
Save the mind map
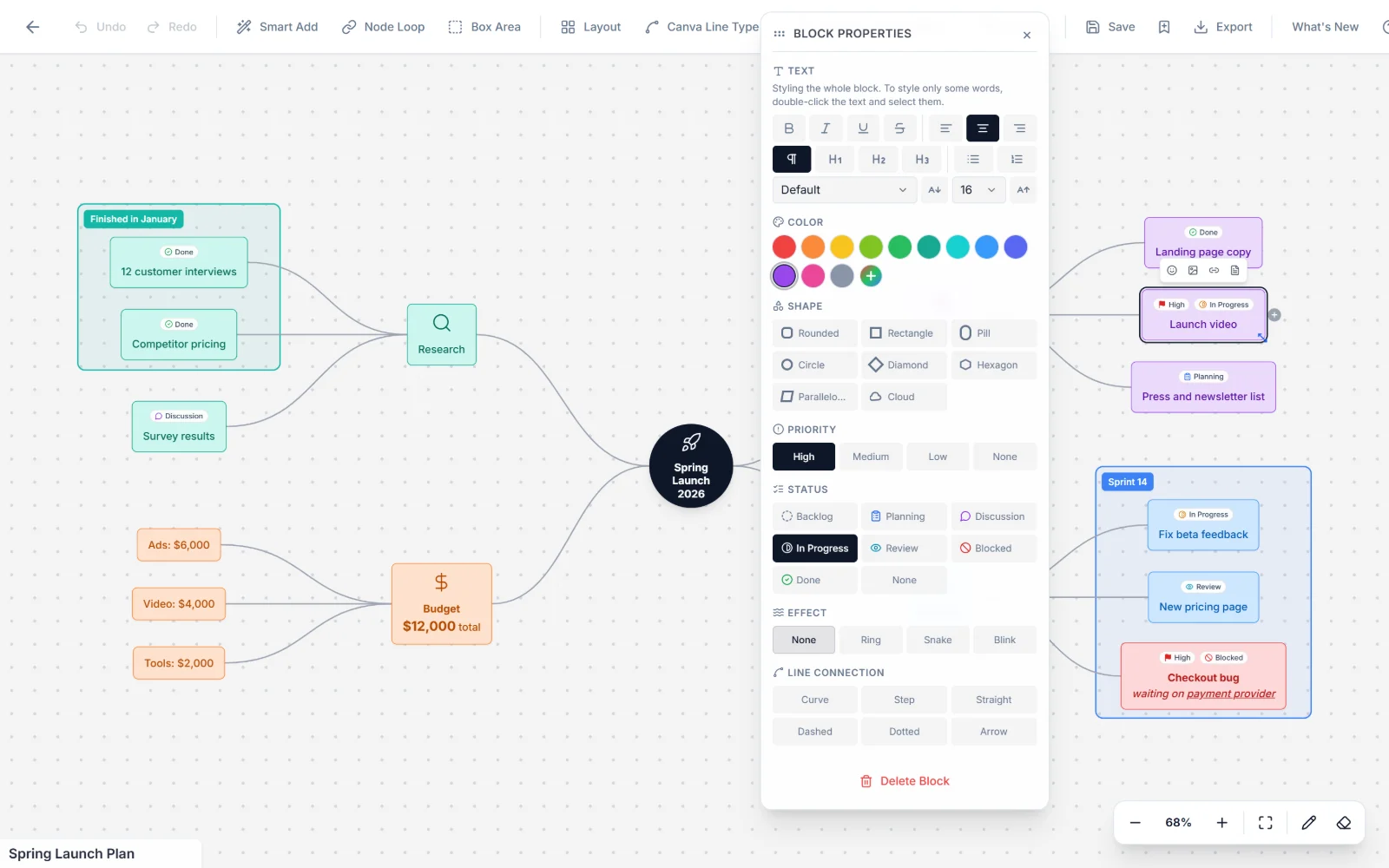1110,27
